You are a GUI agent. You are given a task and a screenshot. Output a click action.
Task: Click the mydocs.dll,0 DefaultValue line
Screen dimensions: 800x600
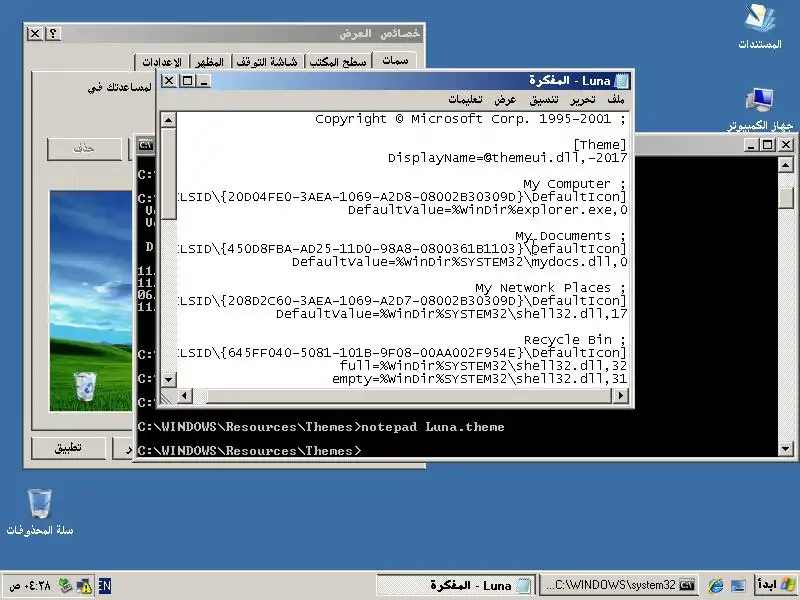point(459,262)
